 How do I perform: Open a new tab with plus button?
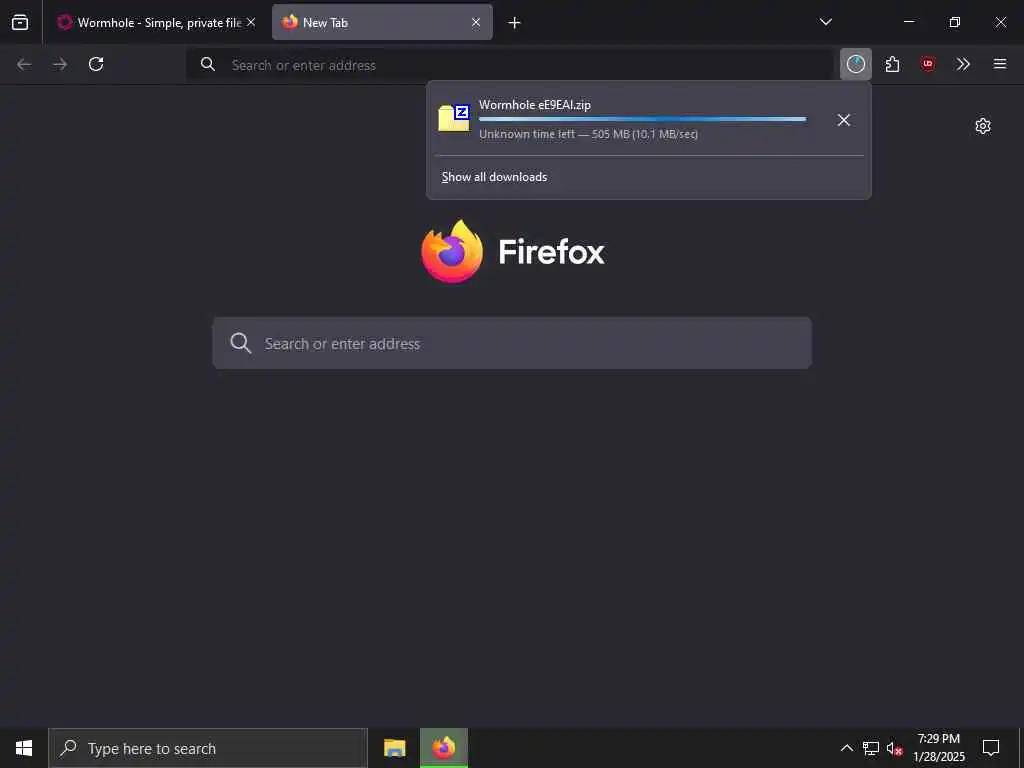tap(515, 23)
